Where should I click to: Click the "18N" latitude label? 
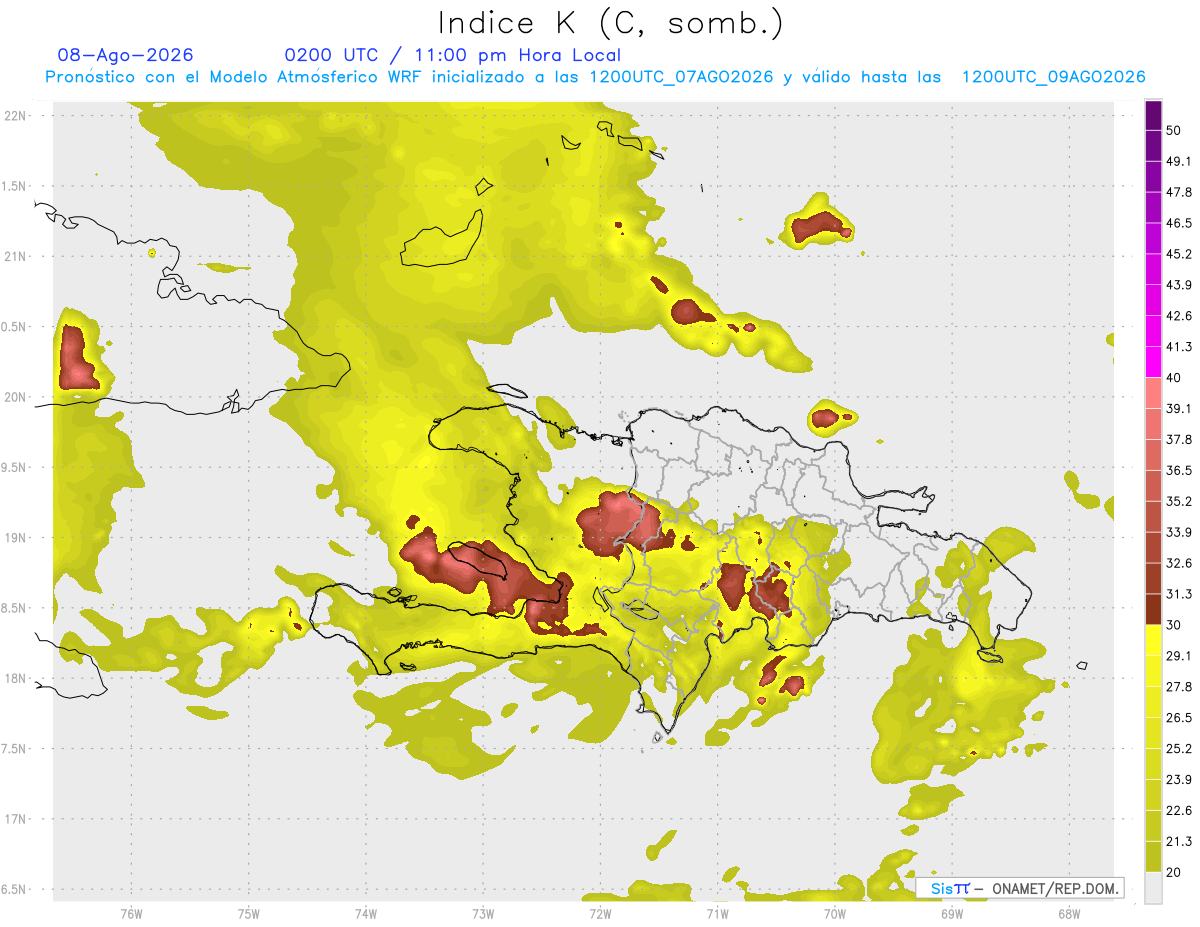pyautogui.click(x=16, y=679)
